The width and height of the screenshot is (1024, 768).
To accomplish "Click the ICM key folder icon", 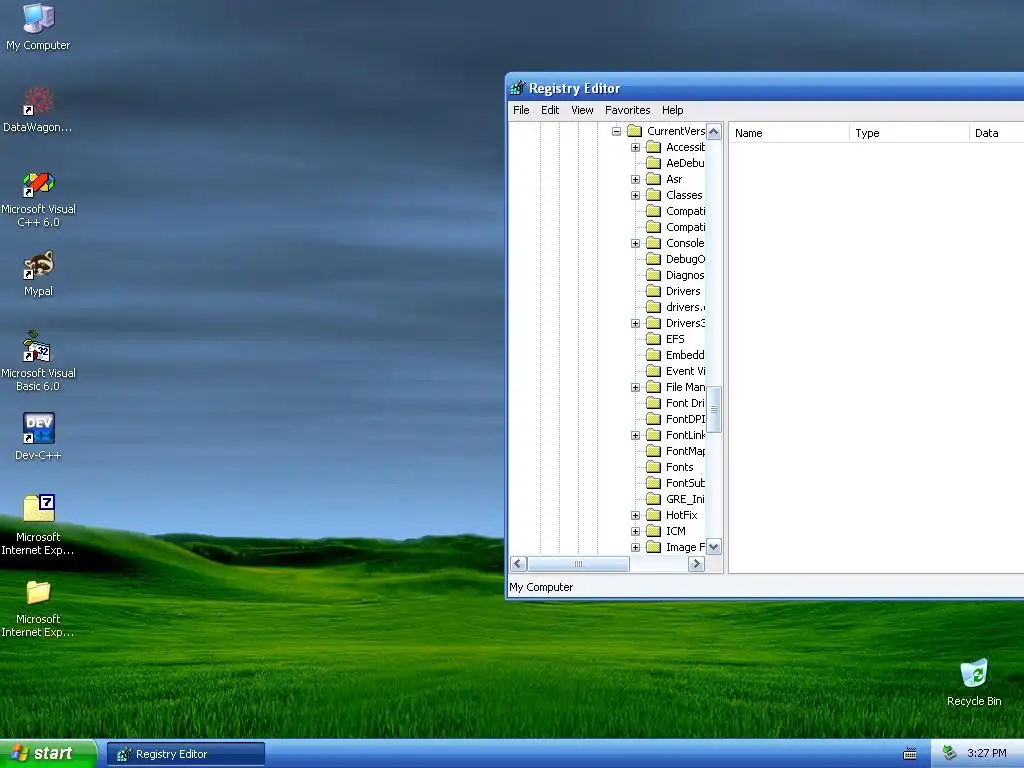I will [653, 531].
